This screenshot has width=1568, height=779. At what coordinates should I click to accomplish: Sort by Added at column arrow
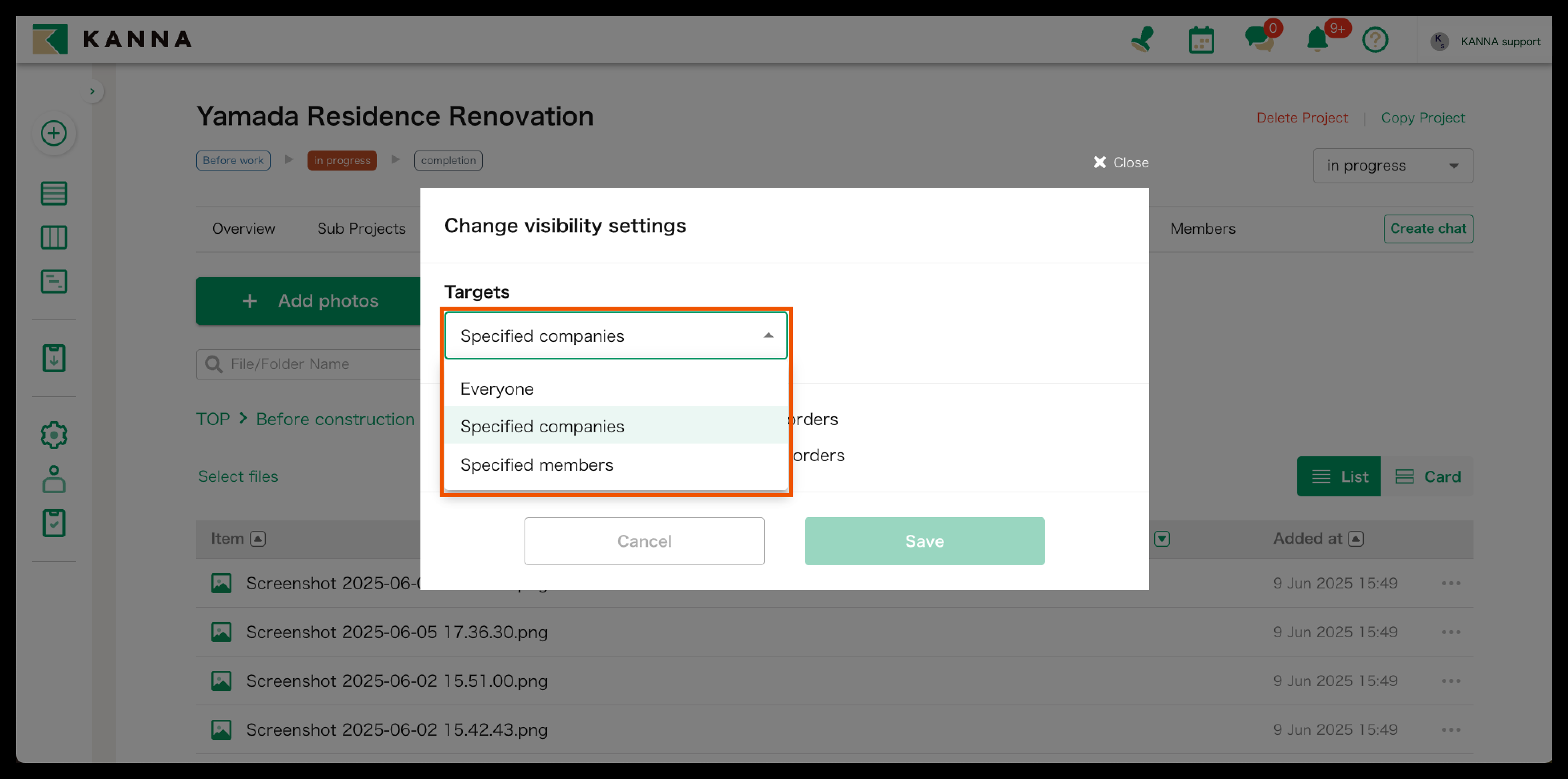click(1355, 538)
